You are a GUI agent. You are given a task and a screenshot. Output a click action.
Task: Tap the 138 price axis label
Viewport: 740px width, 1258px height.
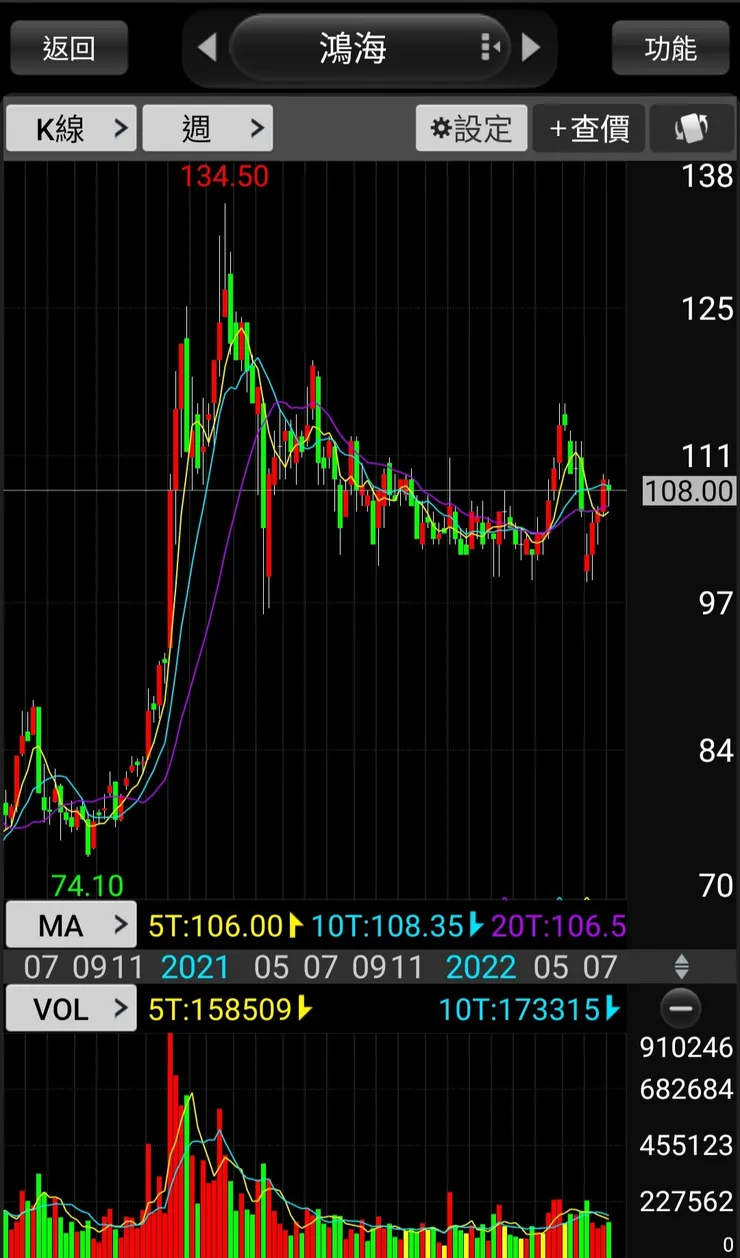(x=707, y=177)
